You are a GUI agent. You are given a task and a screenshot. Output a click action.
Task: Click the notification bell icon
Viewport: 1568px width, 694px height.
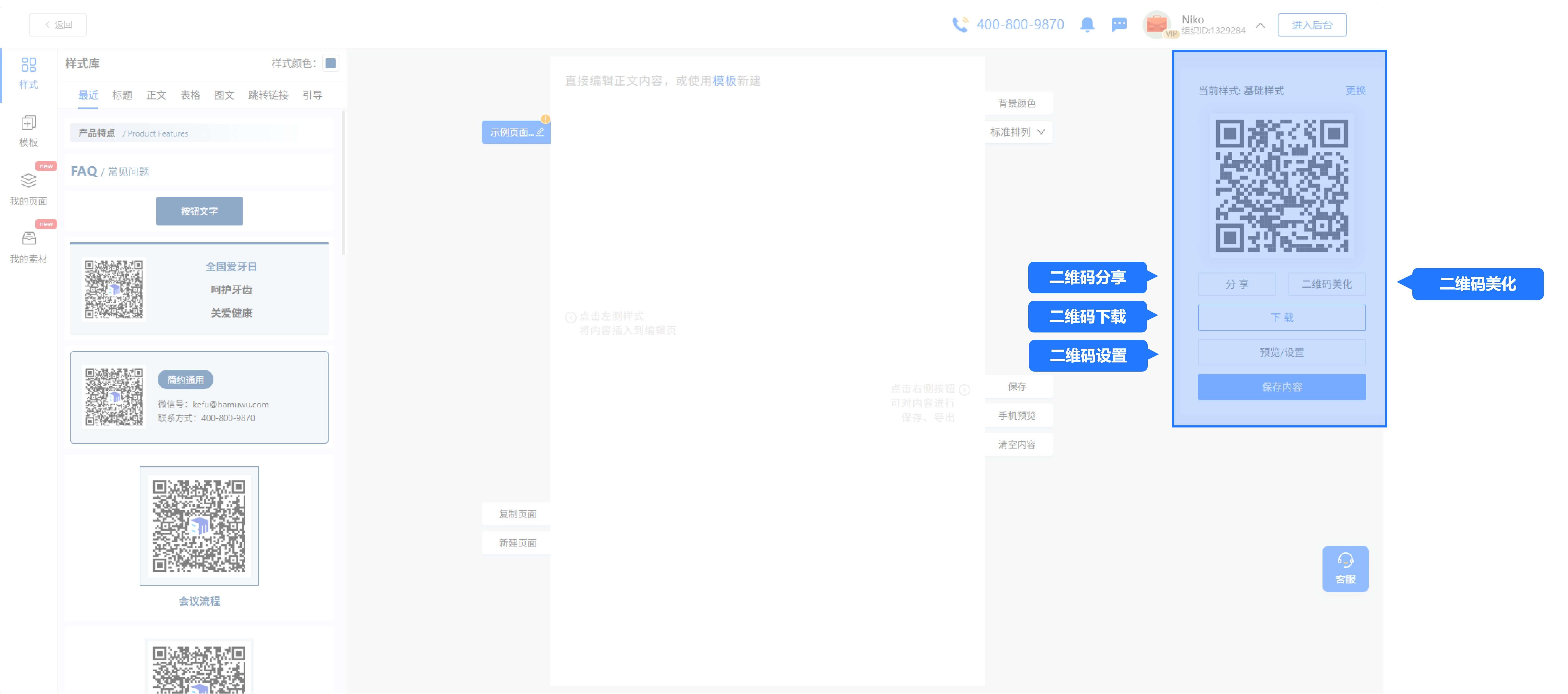pos(1087,24)
